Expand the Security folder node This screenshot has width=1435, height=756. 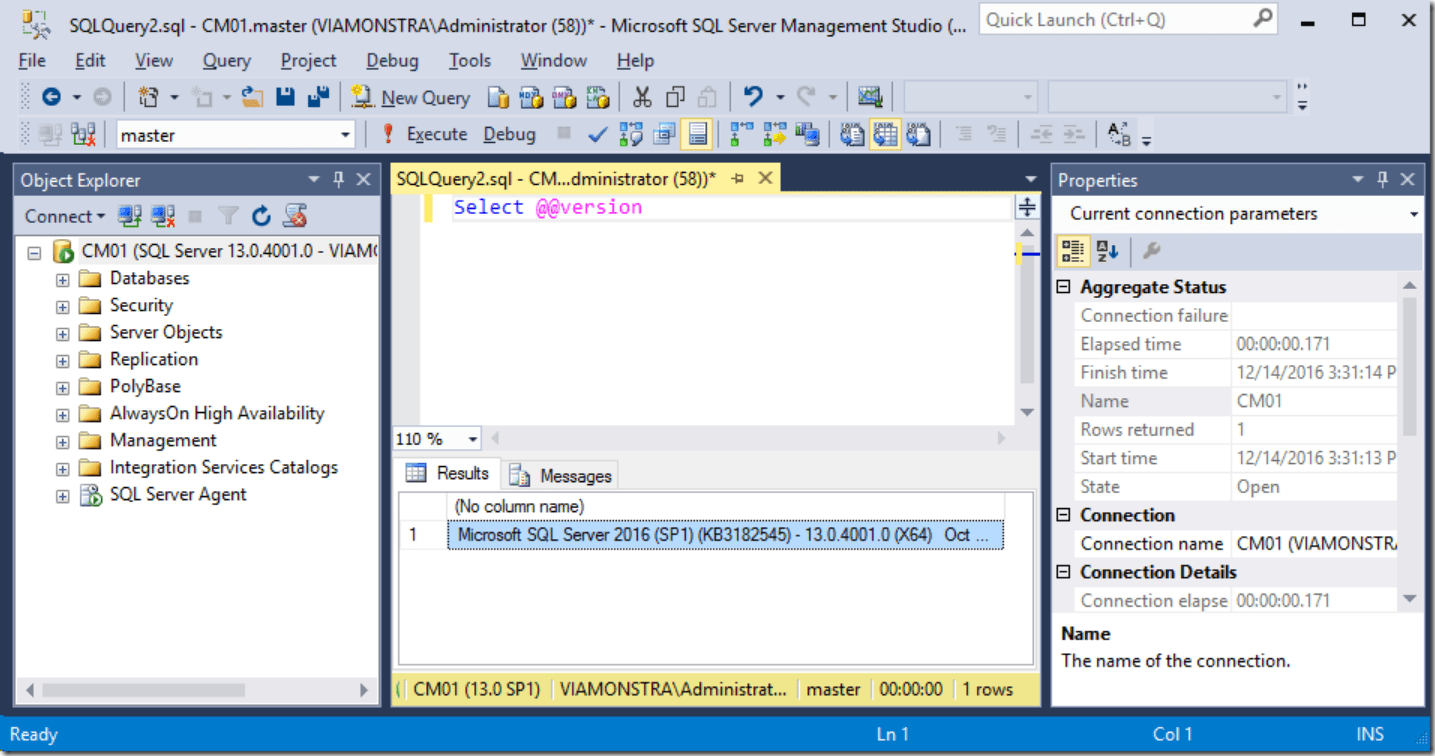click(62, 307)
